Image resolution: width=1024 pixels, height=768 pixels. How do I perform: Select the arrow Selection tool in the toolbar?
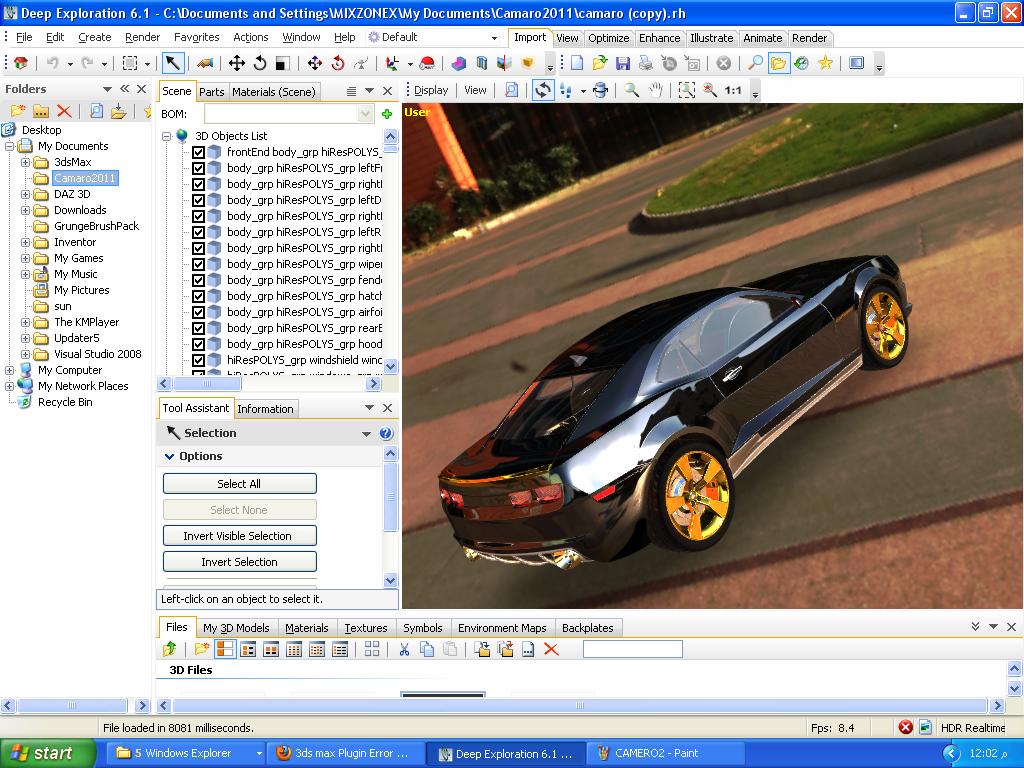tap(172, 63)
